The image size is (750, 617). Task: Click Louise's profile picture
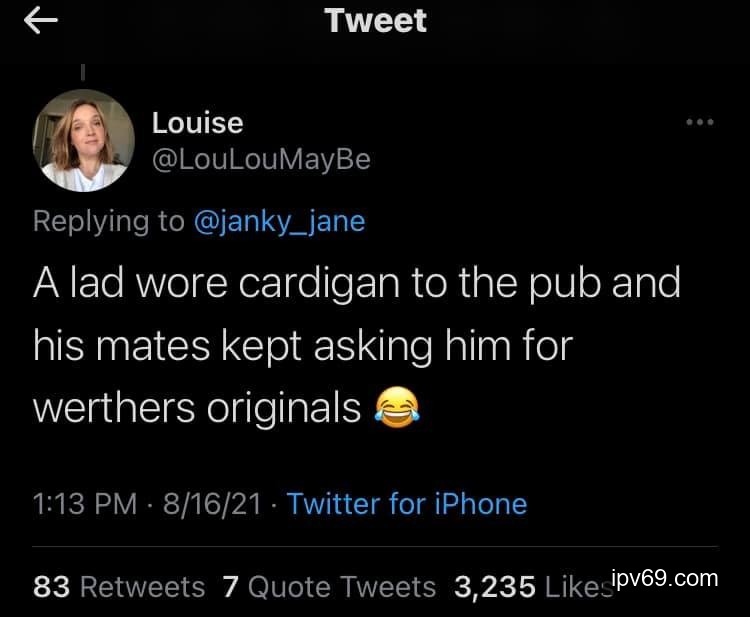(85, 140)
